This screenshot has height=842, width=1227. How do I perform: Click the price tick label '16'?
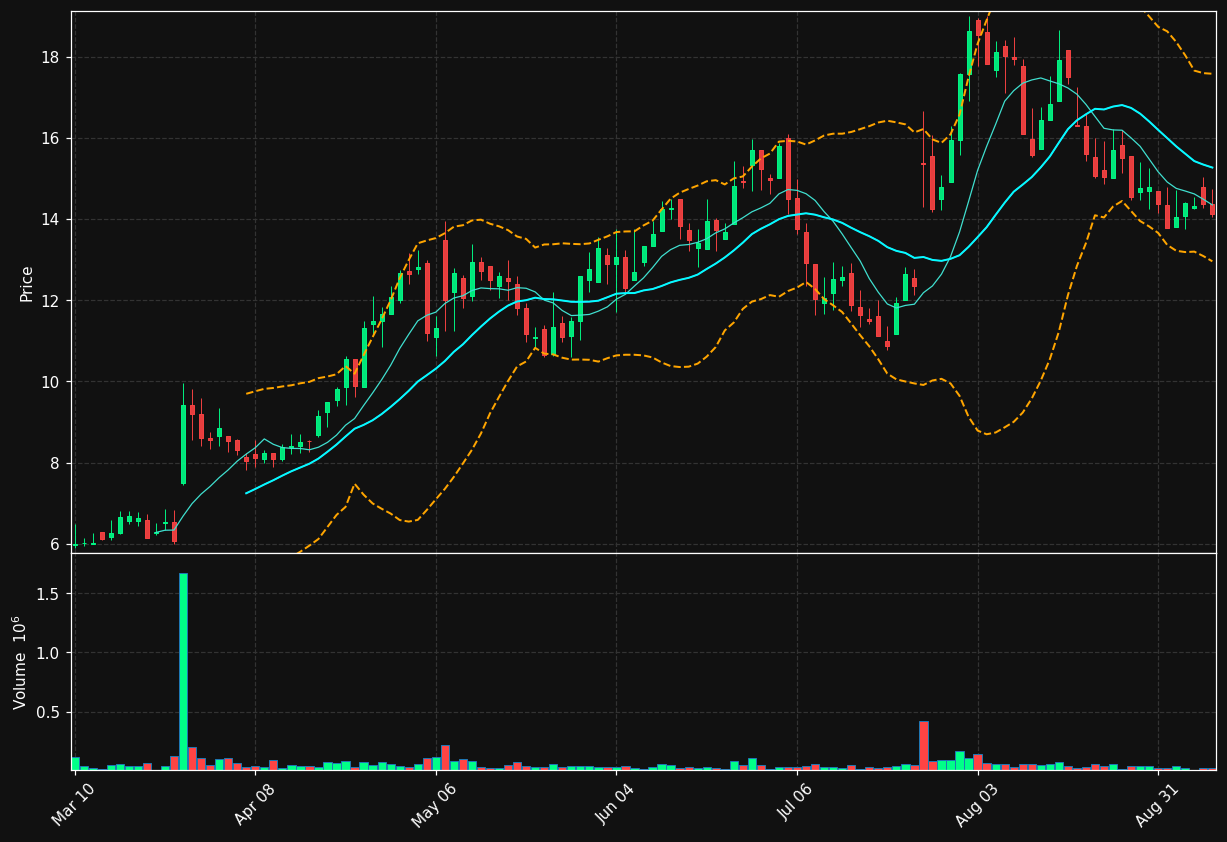[x=51, y=138]
